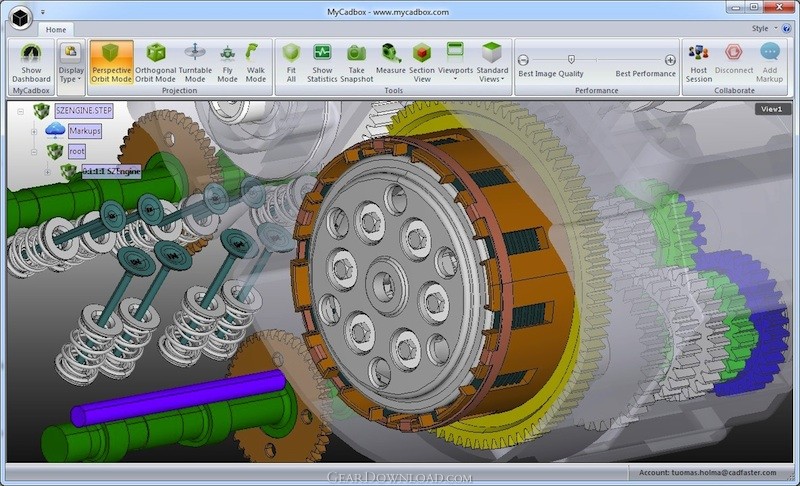Screen dimensions: 800x486
Task: Click minus icon for Best Image Quality
Action: click(523, 60)
